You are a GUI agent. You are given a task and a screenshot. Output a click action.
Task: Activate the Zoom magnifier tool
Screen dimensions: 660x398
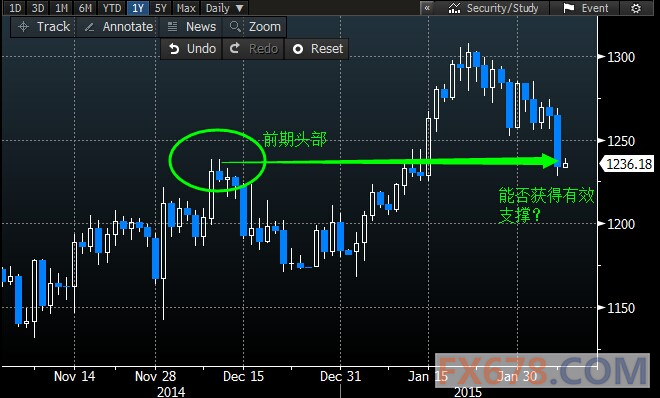tap(255, 27)
